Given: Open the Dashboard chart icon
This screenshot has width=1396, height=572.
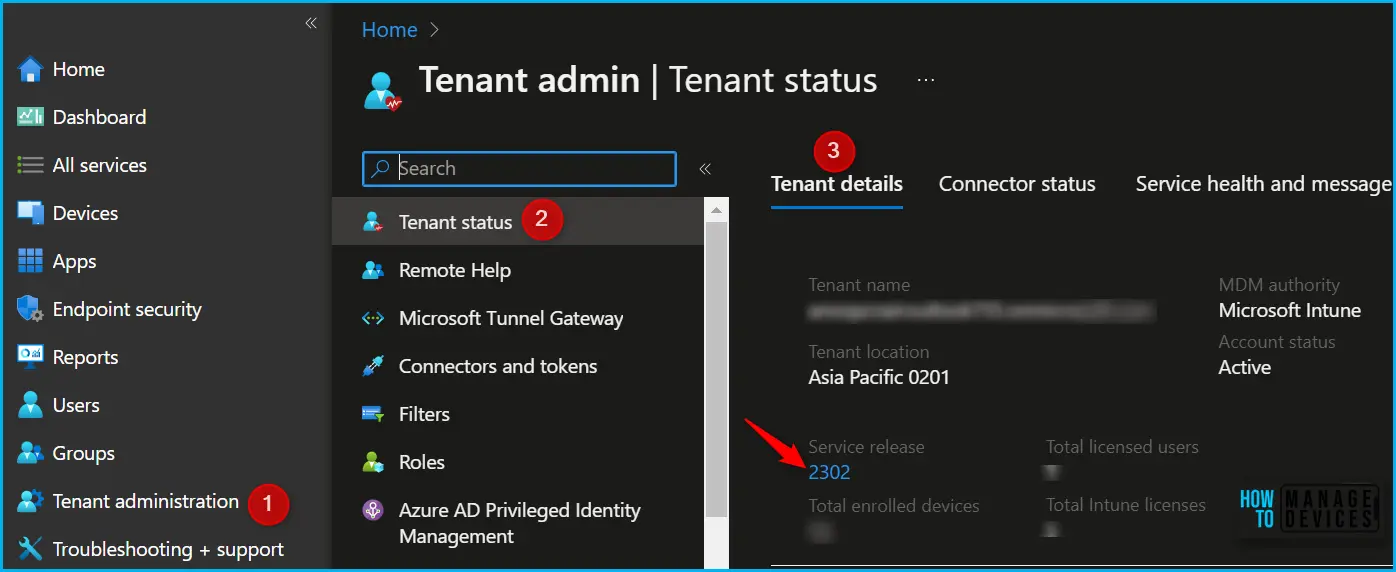Looking at the screenshot, I should [30, 117].
